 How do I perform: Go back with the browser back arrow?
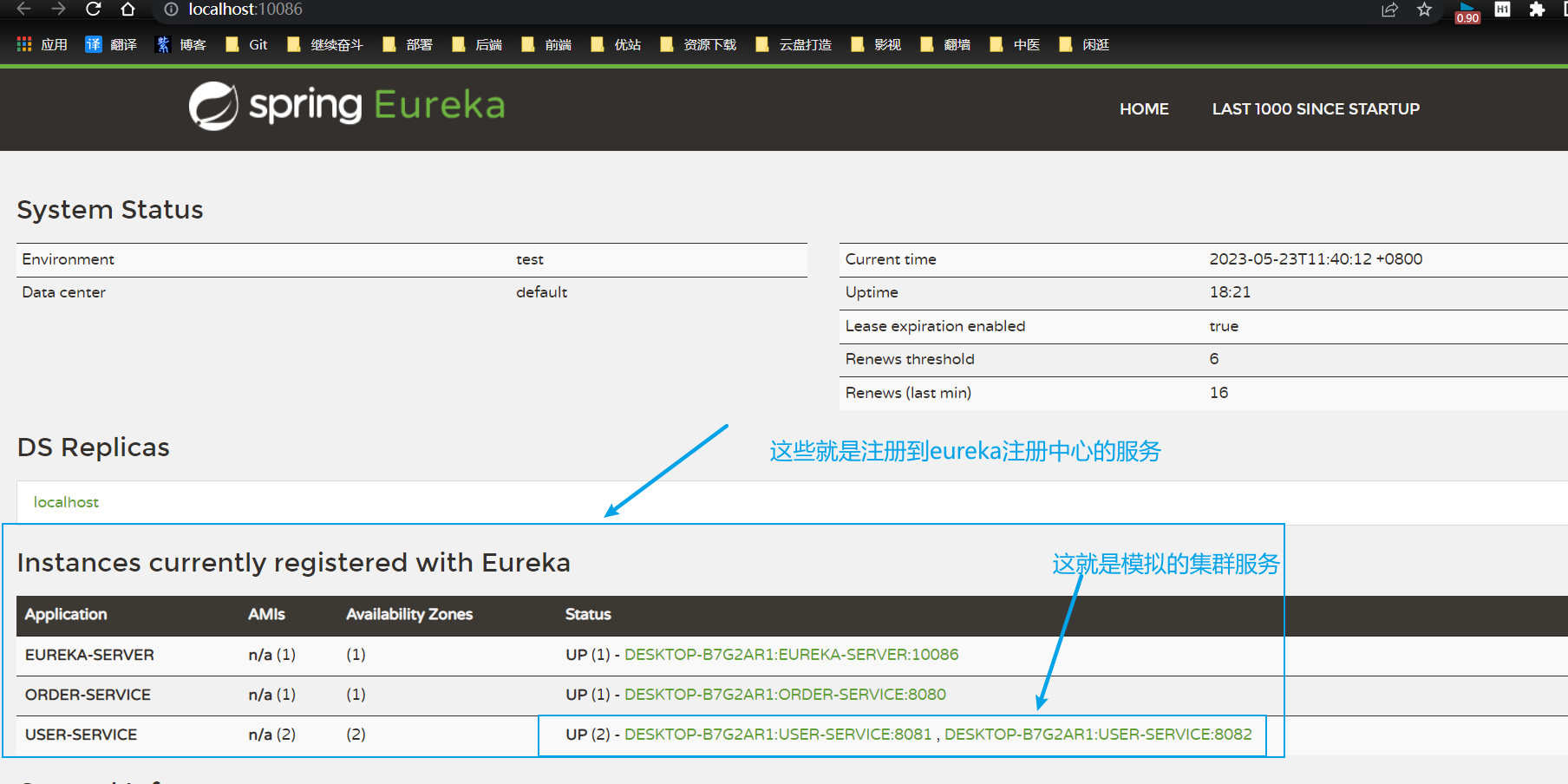point(23,9)
